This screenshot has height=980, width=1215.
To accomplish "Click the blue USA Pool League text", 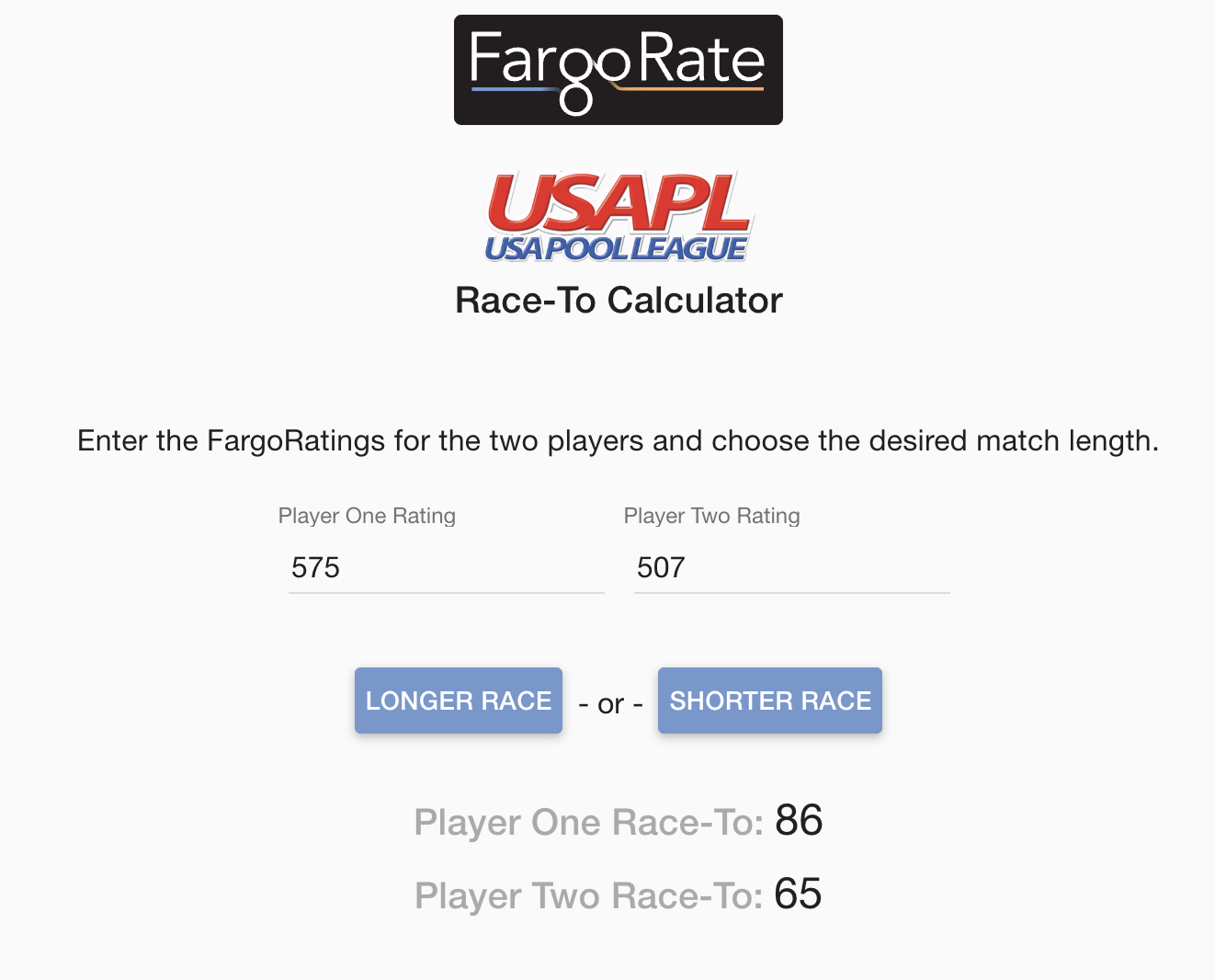I will [x=616, y=248].
